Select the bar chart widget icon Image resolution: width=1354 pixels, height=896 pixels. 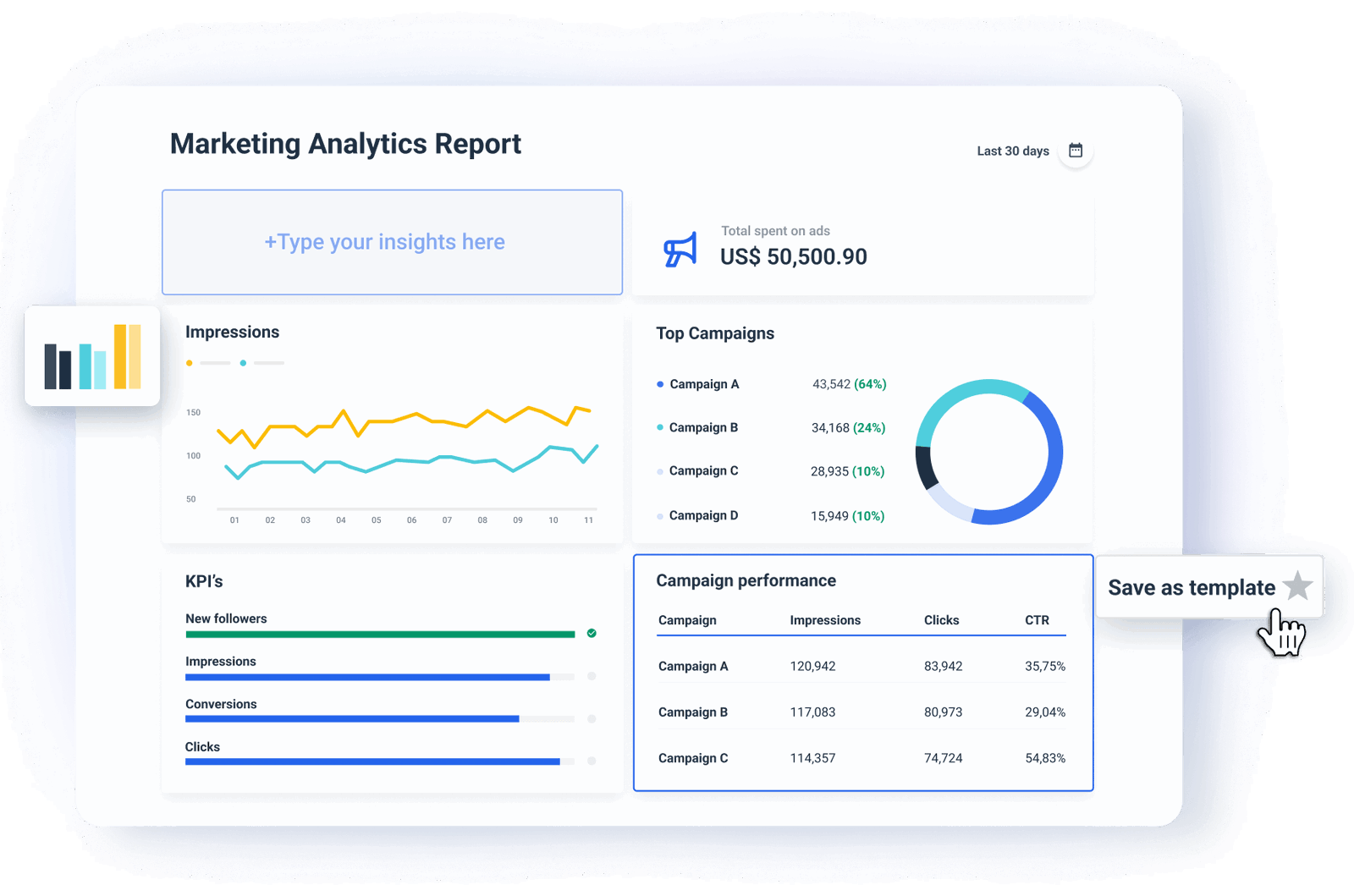pyautogui.click(x=91, y=356)
